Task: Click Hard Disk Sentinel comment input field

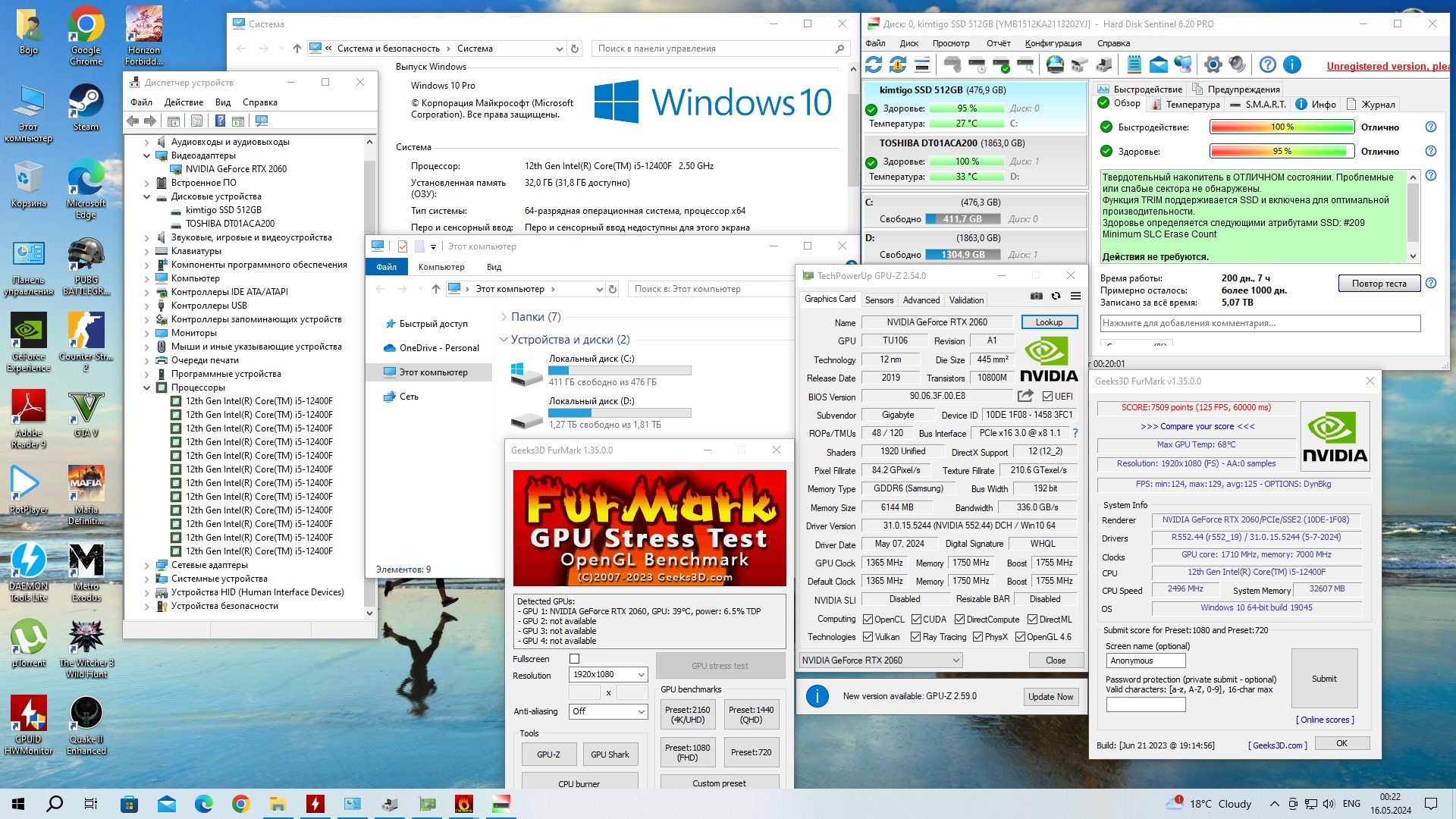Action: coord(1260,323)
